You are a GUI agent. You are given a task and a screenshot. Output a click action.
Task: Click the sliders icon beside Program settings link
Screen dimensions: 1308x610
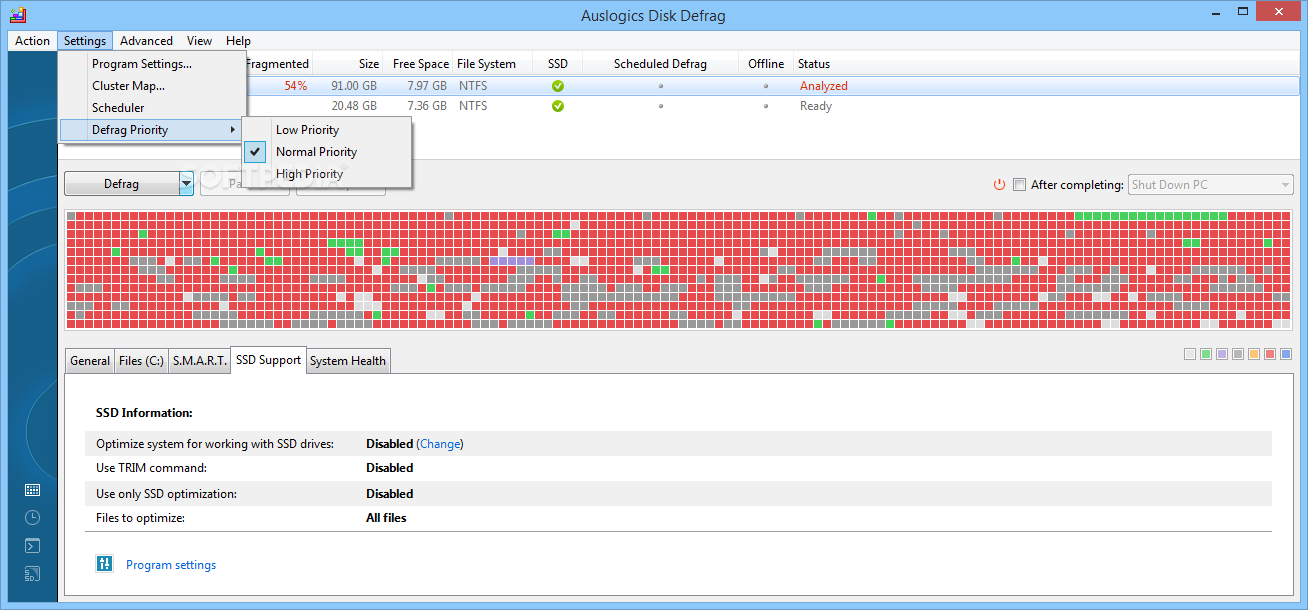point(105,564)
